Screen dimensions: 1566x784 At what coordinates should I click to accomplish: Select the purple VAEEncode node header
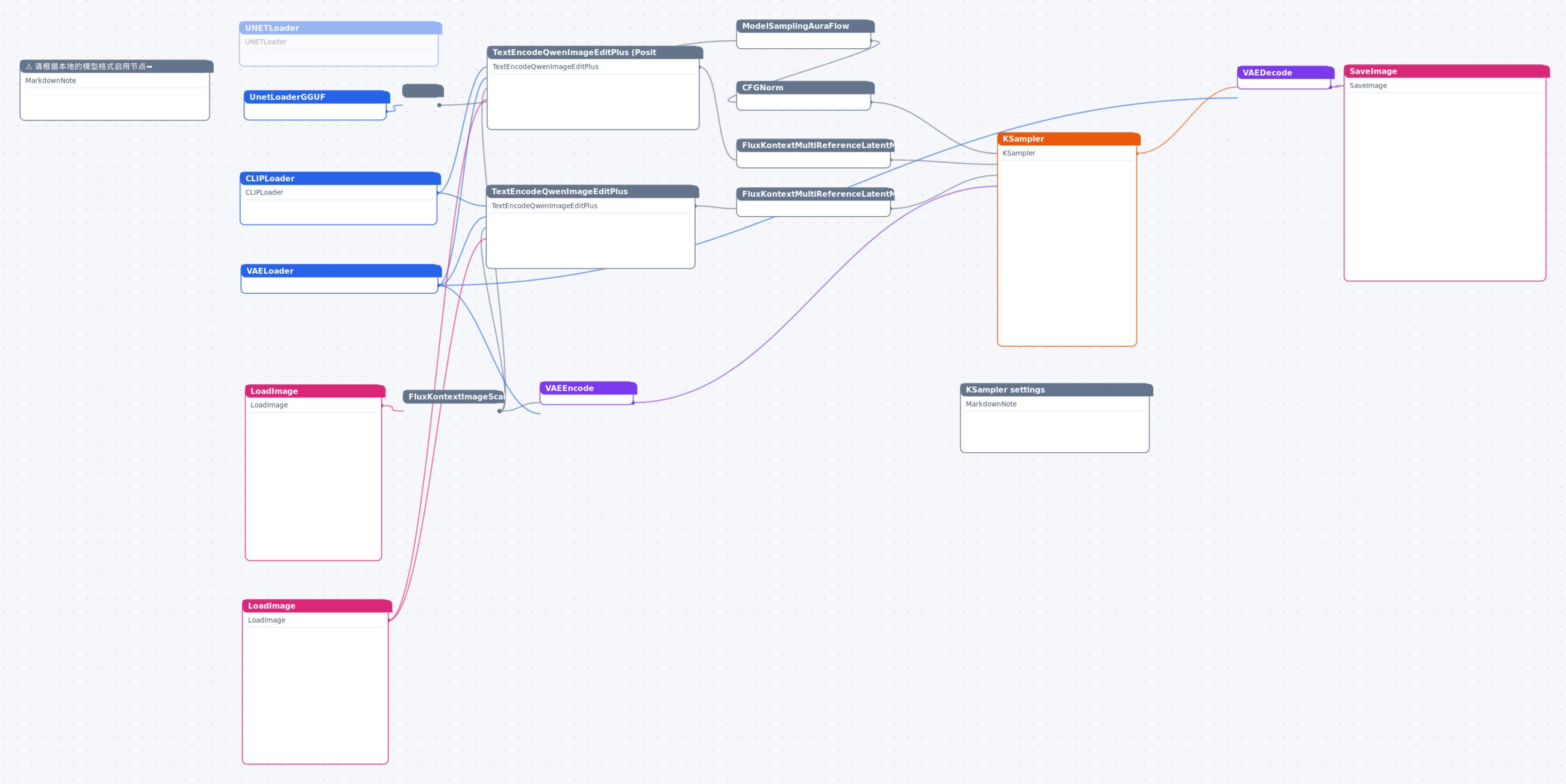[x=588, y=388]
